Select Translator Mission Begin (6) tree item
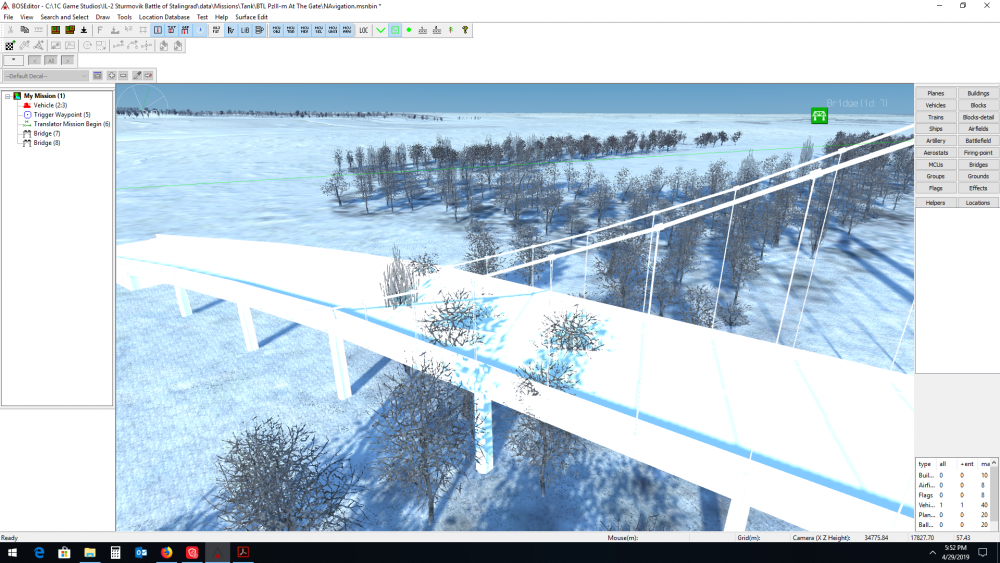Image resolution: width=1000 pixels, height=563 pixels. point(71,124)
